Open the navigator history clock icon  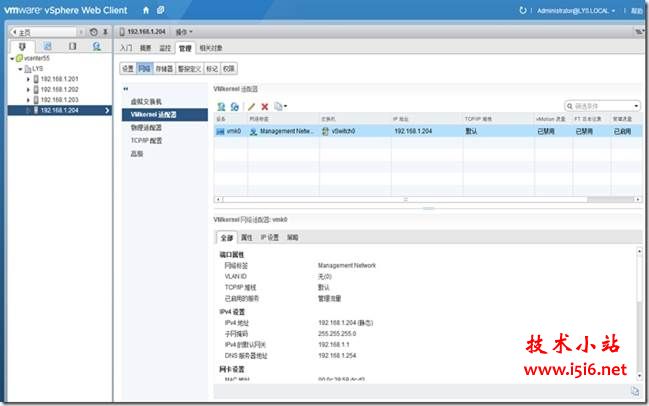pyautogui.click(x=94, y=32)
